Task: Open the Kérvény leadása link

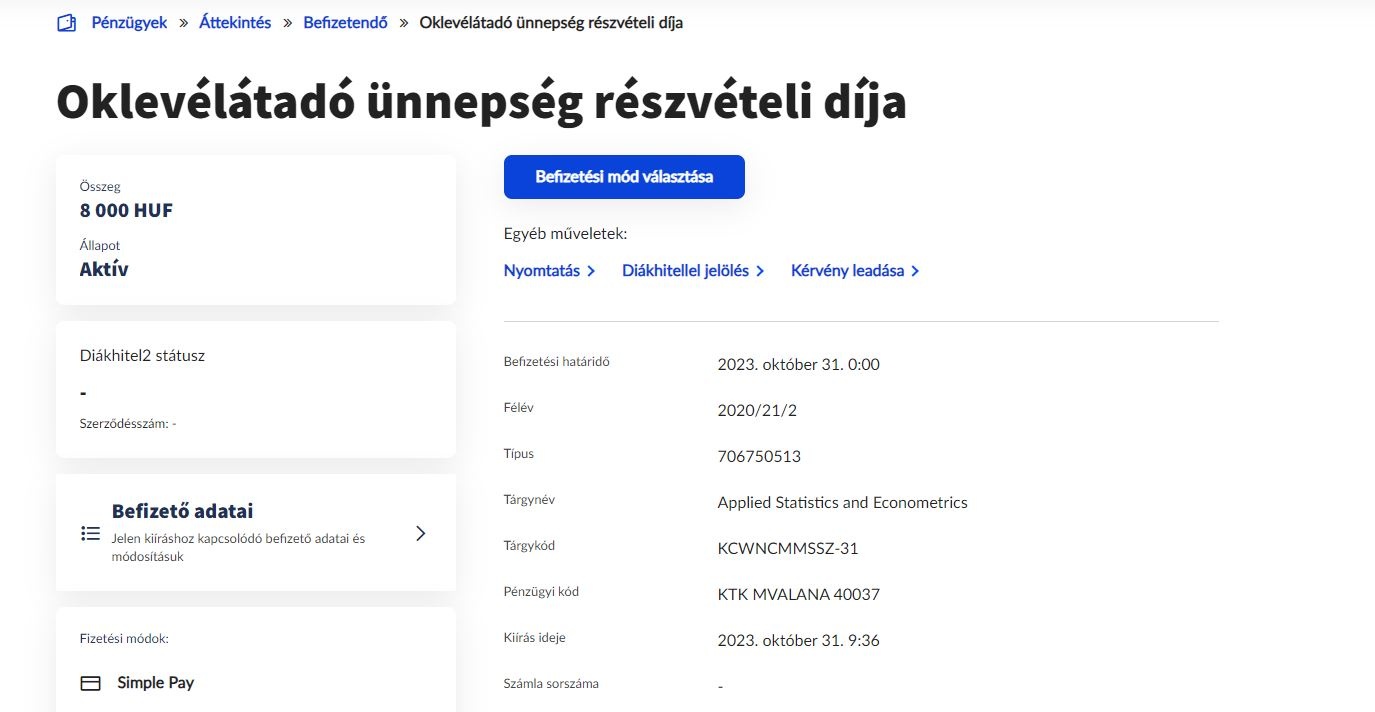Action: (847, 271)
